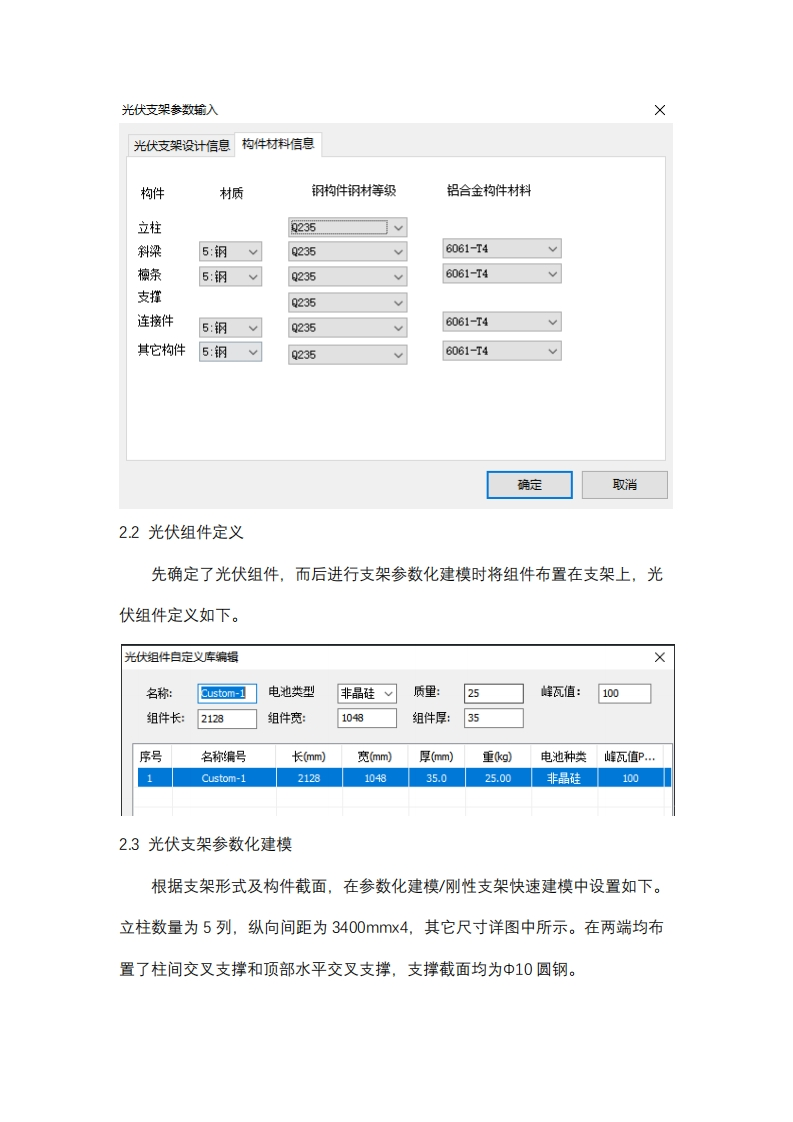Screen dimensions: 793x1122
Task: Click the 组件长 field showing 2128
Action: (227, 718)
